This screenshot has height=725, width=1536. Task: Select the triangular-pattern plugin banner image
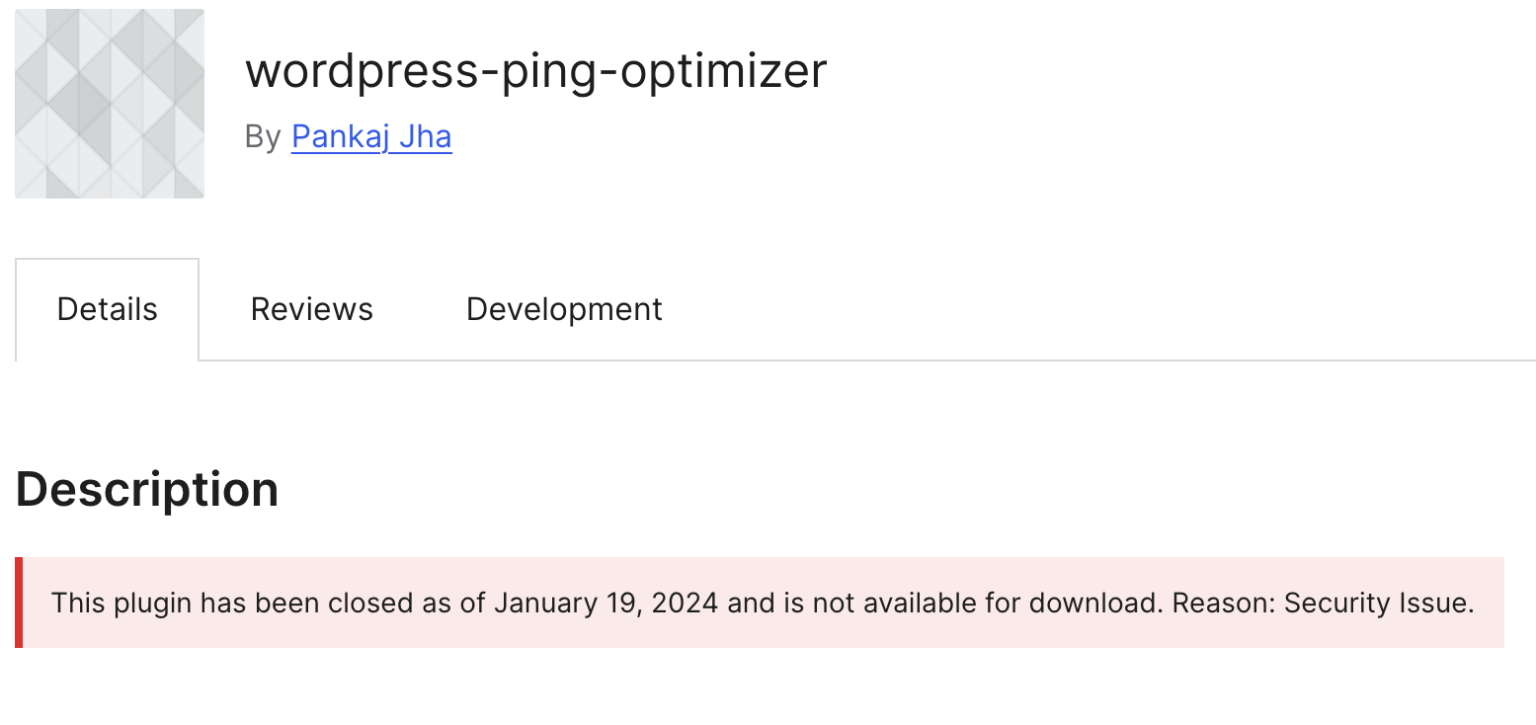point(109,103)
